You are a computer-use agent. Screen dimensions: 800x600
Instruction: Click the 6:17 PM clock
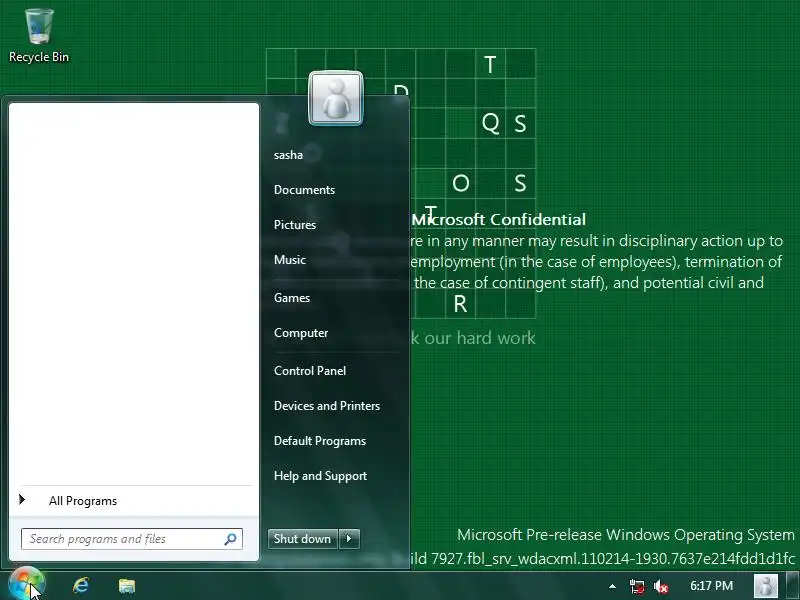(711, 586)
